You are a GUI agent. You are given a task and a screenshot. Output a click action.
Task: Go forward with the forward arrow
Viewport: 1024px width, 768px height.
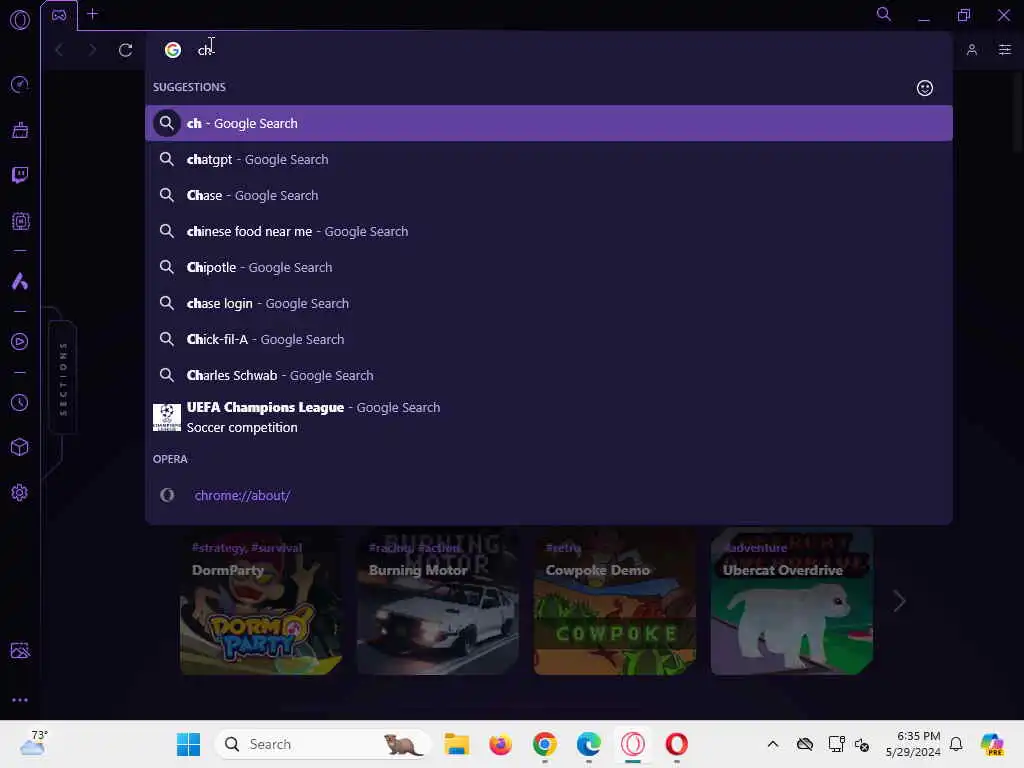coord(92,50)
